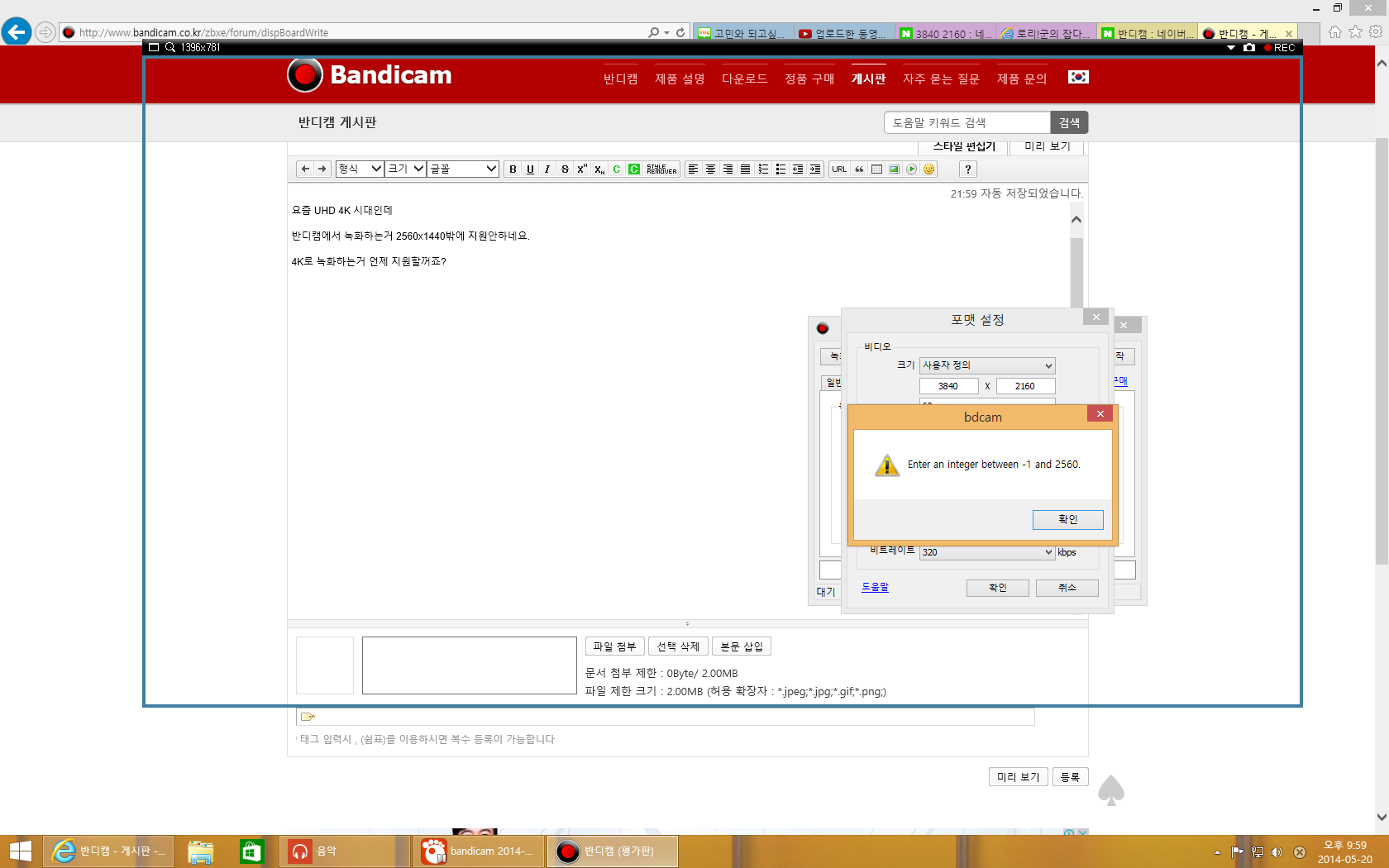Viewport: 1389px width, 868px height.
Task: Redo with the right arrow editor button
Action: click(322, 169)
